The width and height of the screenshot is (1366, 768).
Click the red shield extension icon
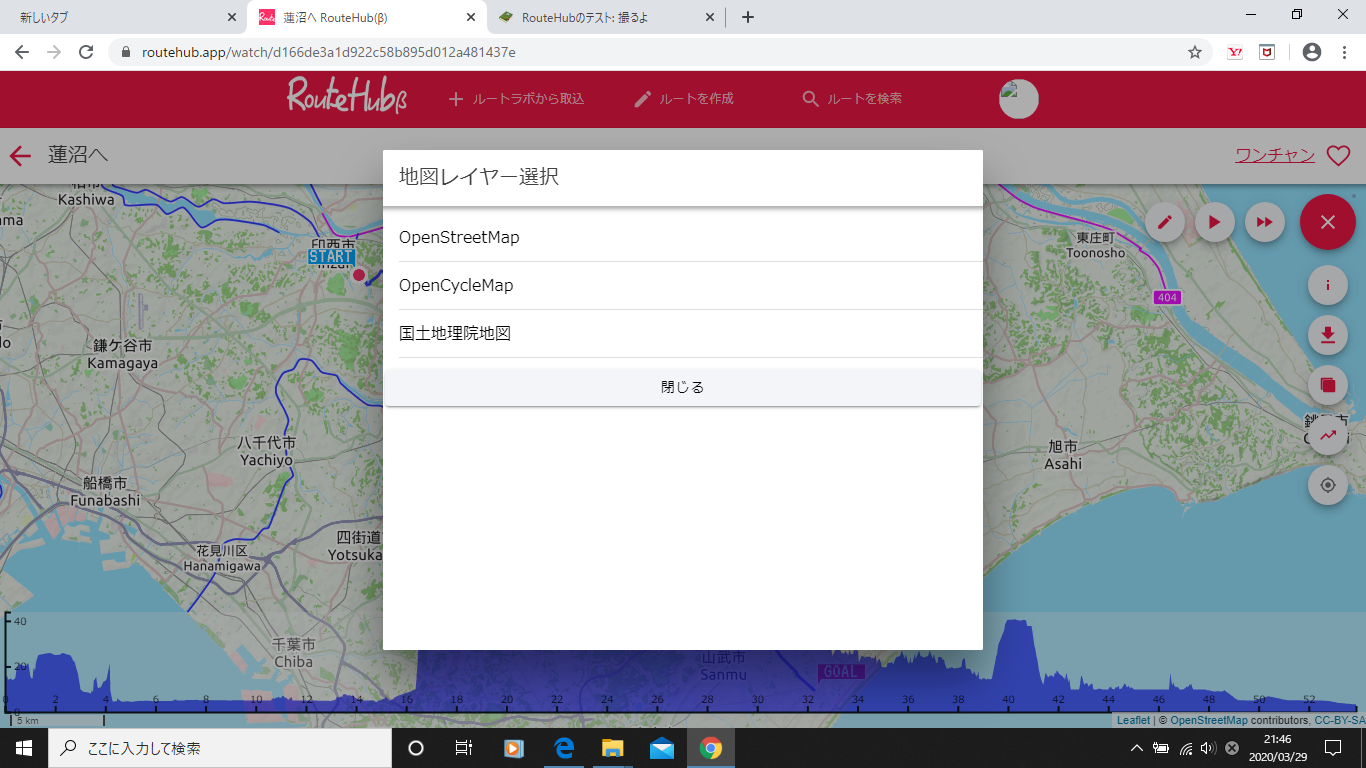[x=1267, y=52]
